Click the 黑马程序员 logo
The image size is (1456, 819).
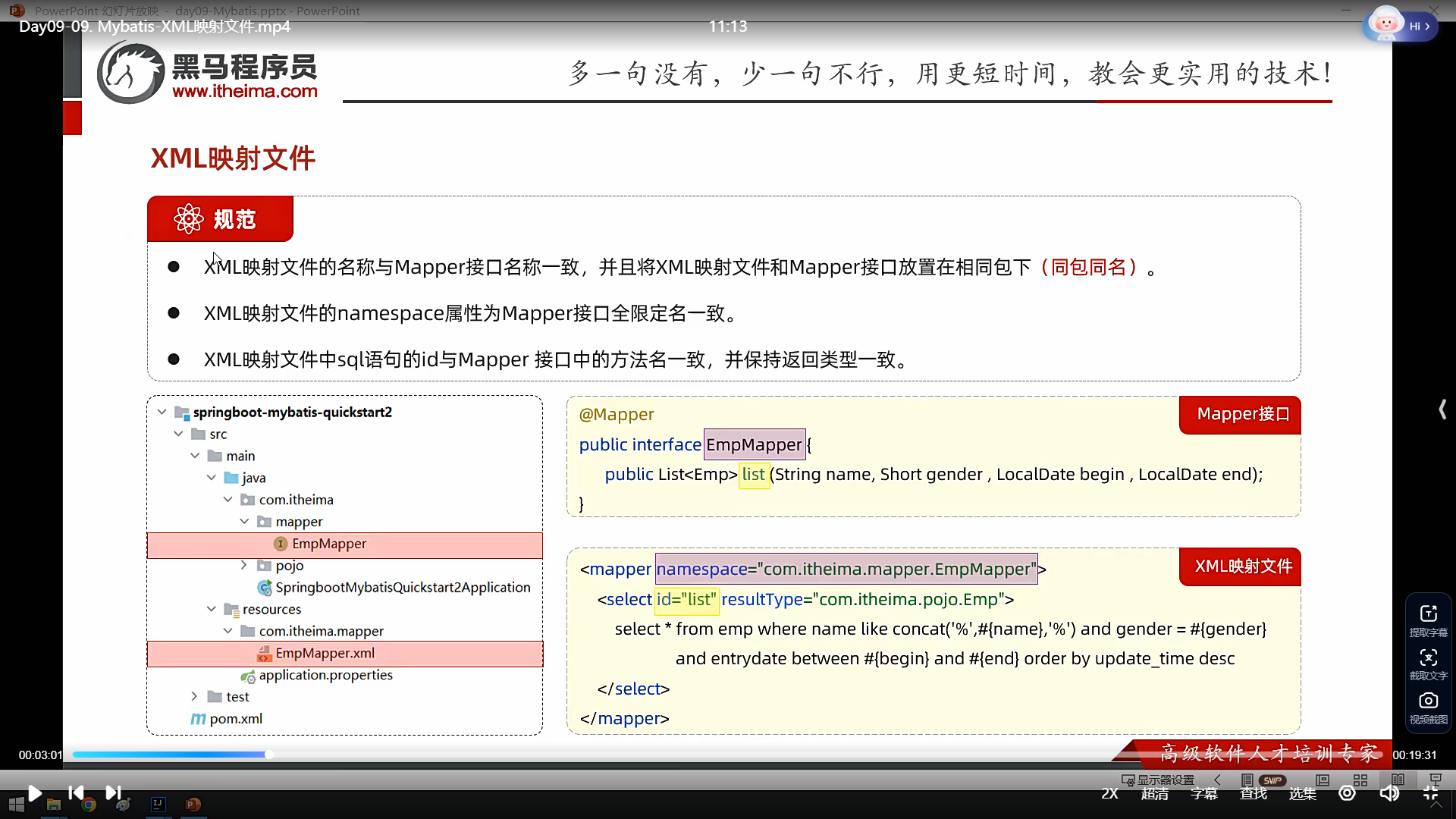pos(207,72)
